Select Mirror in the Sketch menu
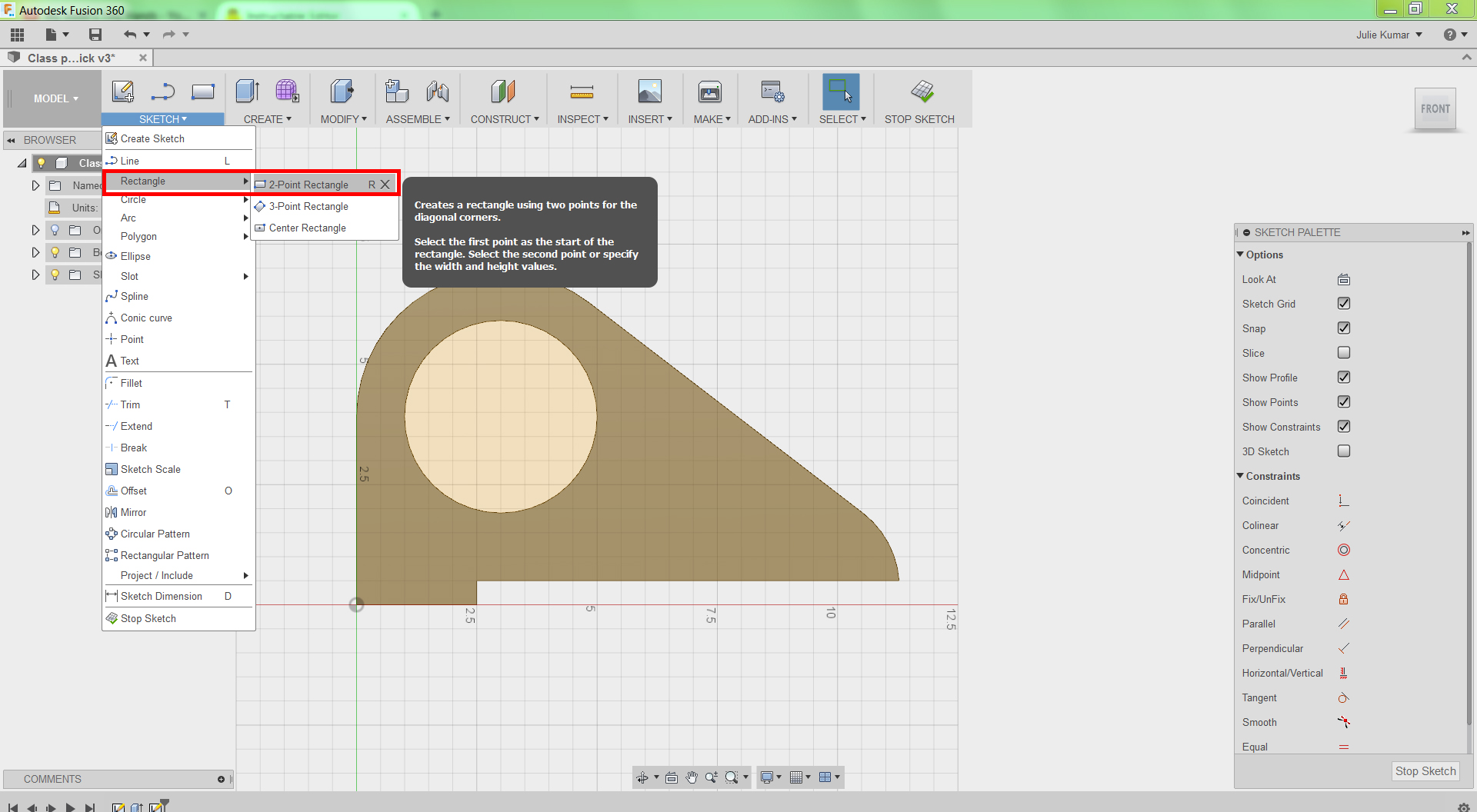1477x812 pixels. pos(178,512)
